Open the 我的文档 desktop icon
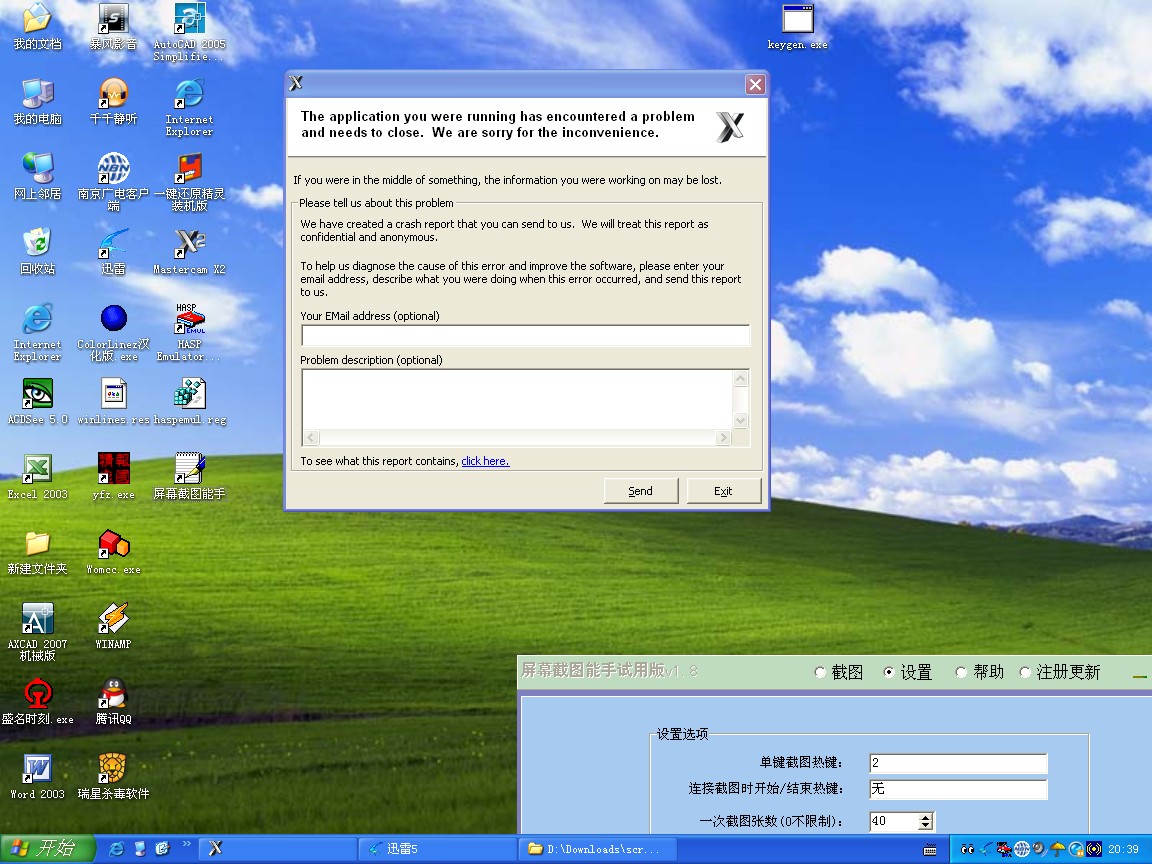 [x=37, y=27]
